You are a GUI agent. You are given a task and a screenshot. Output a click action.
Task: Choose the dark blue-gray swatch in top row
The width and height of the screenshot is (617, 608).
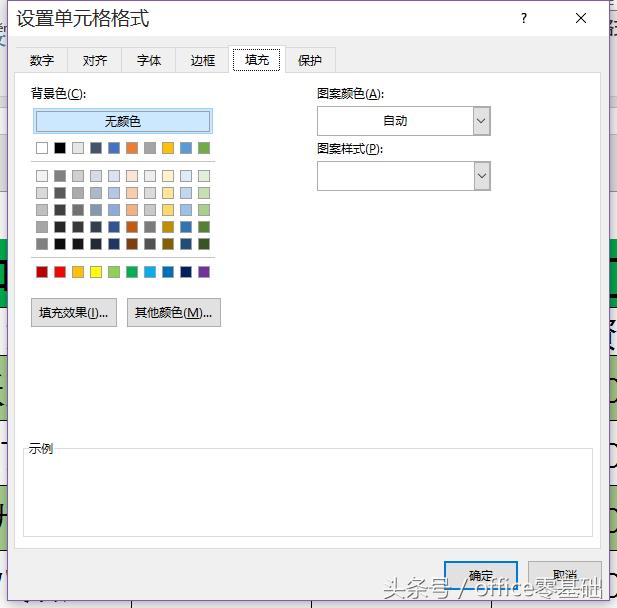pos(96,148)
